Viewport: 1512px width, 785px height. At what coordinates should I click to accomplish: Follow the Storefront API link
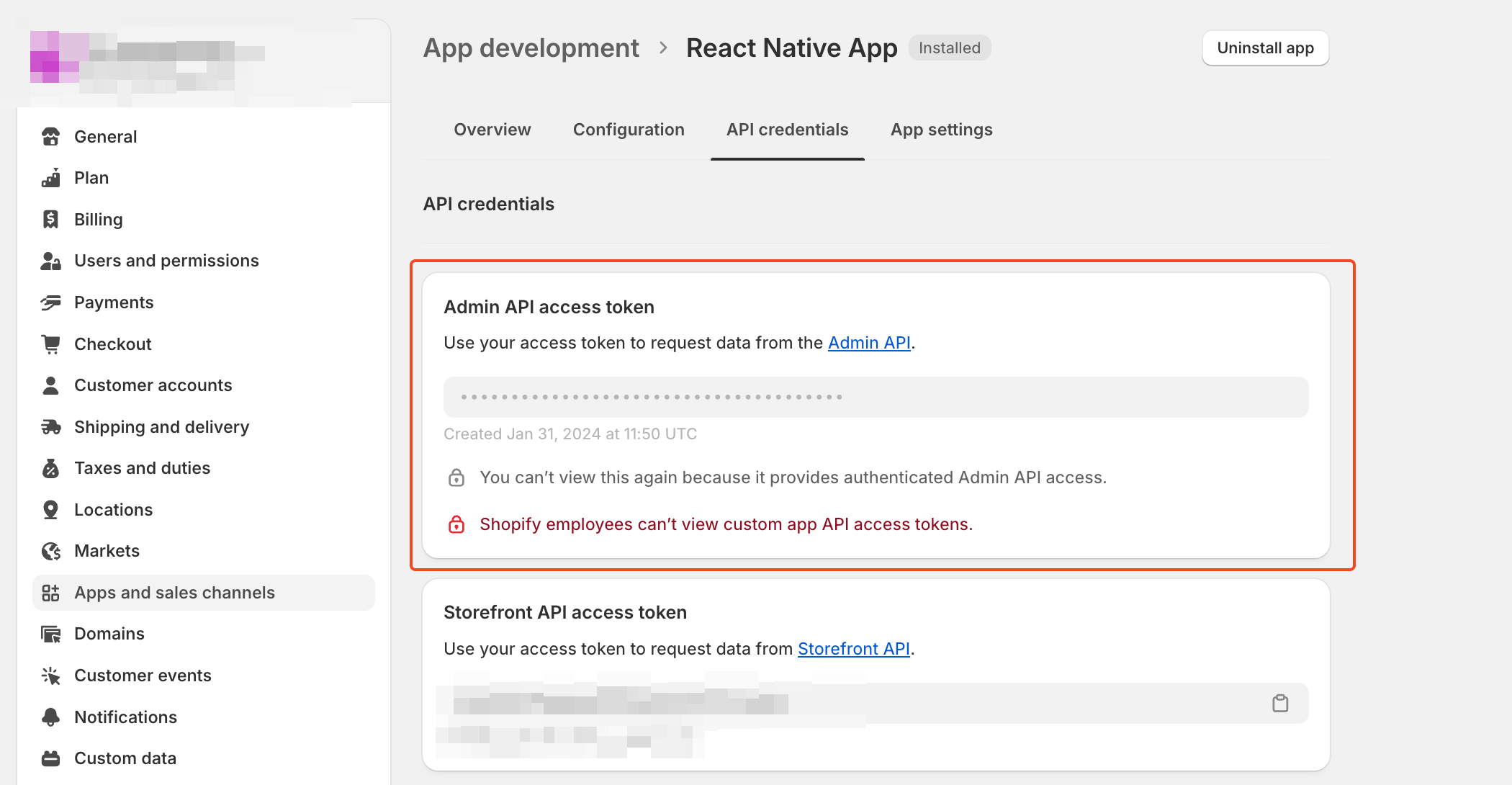854,648
